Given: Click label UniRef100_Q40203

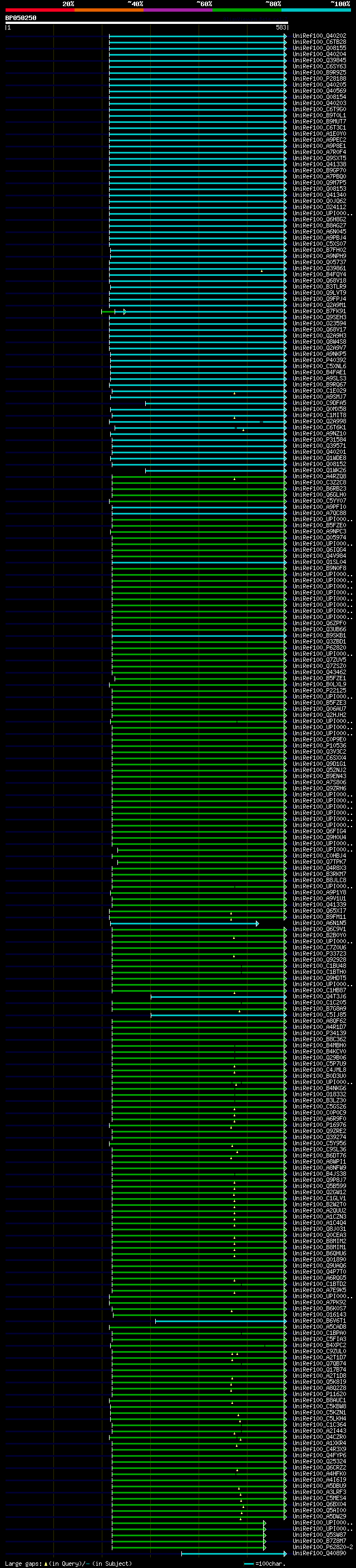Looking at the screenshot, I should (319, 103).
